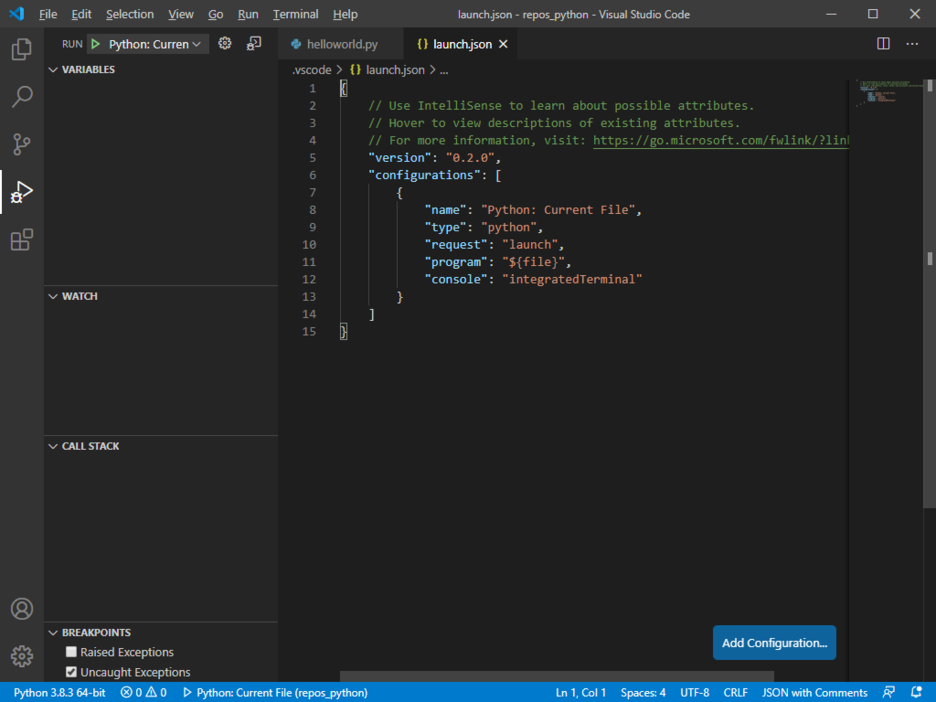The width and height of the screenshot is (936, 702).
Task: Click Python: Current File (repos_python) status item
Action: [275, 692]
